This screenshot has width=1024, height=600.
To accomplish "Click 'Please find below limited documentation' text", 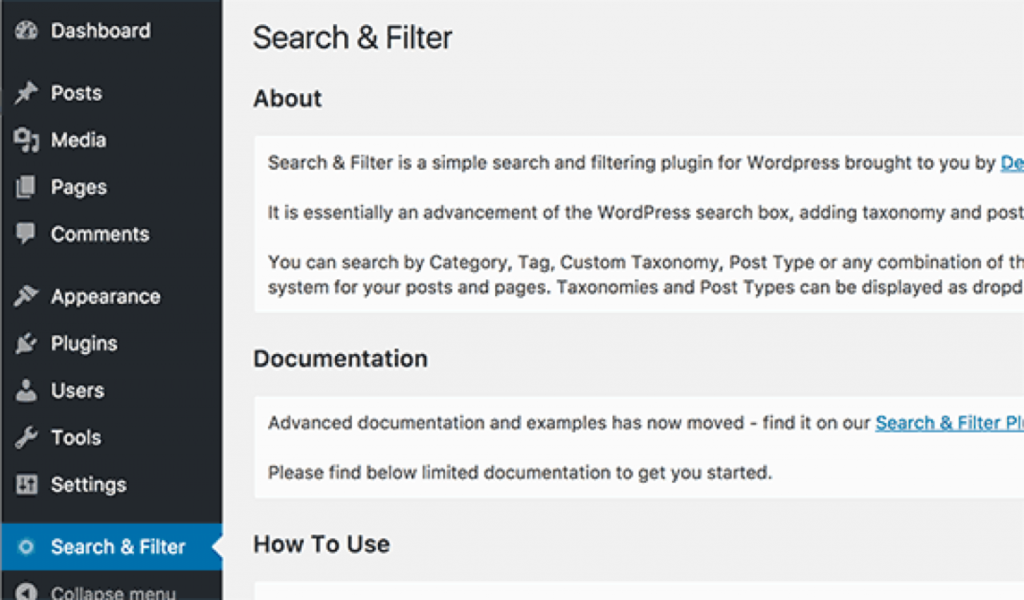I will coord(520,472).
